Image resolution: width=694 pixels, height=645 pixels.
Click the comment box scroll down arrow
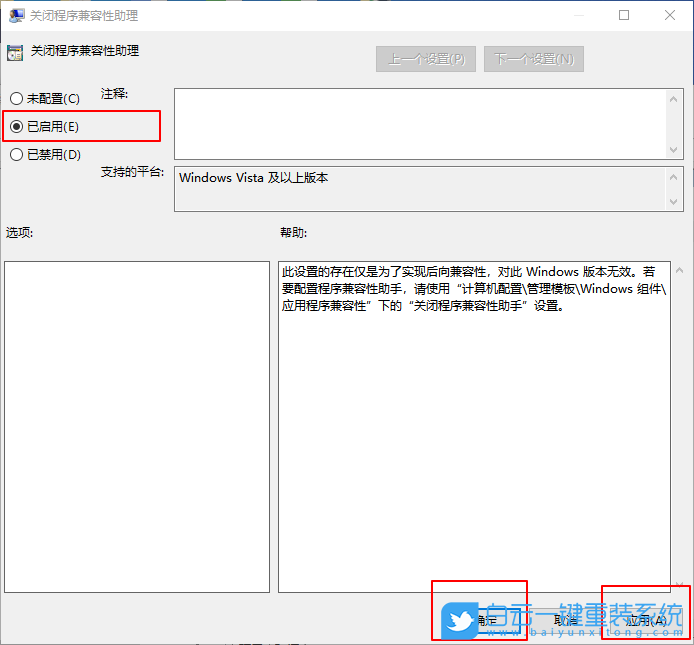(x=674, y=150)
